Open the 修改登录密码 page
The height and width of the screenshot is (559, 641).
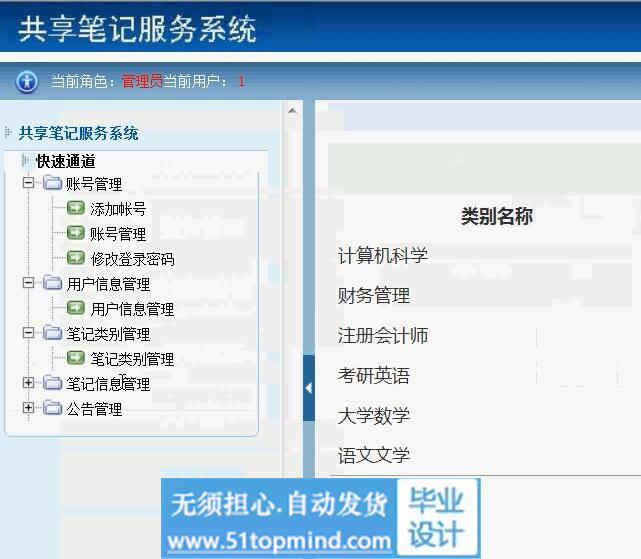132,259
